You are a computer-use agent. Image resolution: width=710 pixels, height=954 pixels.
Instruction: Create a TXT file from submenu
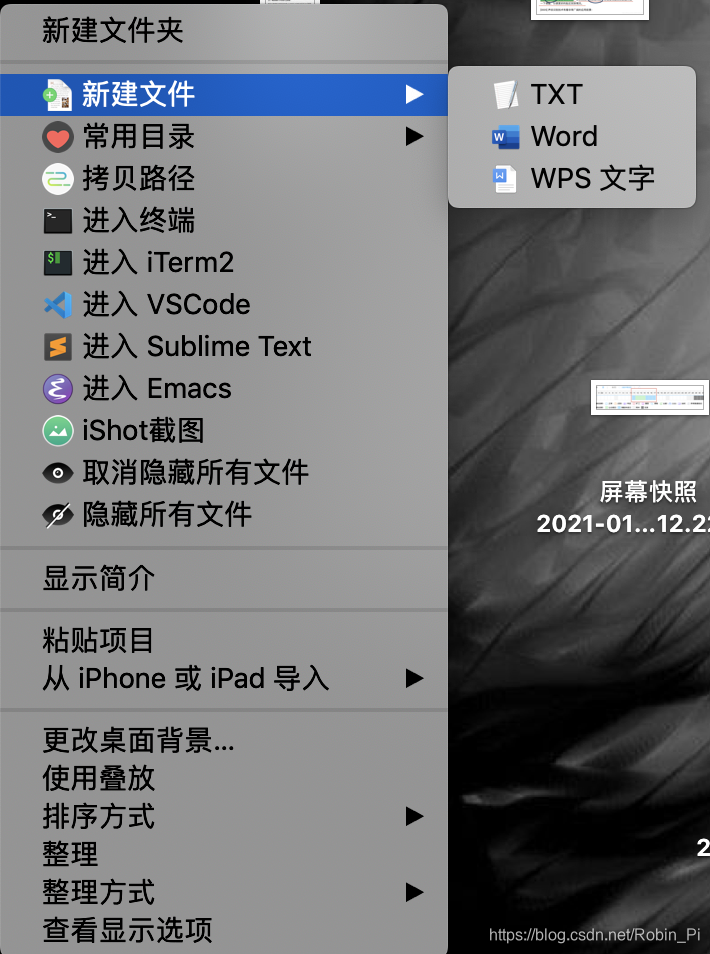572,95
